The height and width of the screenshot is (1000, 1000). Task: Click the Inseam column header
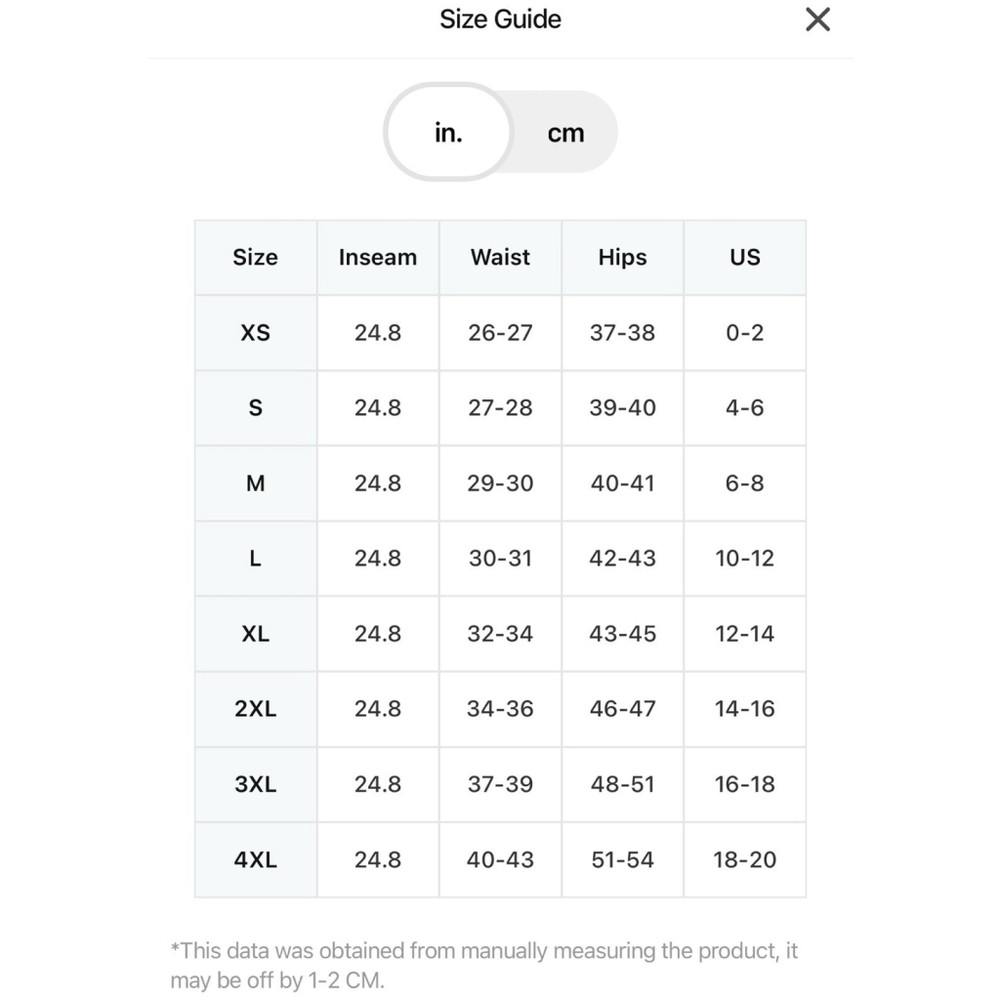click(x=378, y=257)
